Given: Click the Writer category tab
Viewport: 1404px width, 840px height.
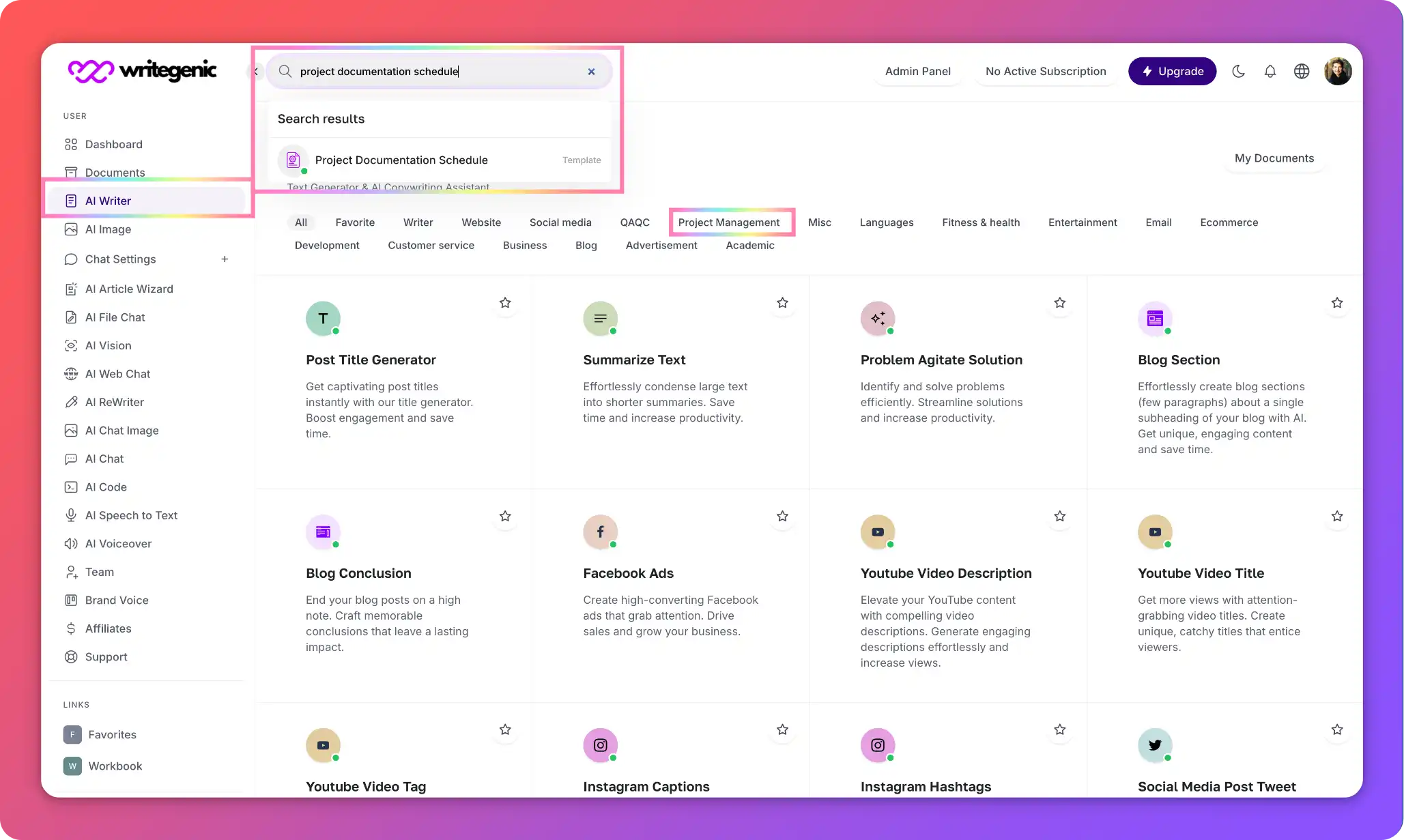Looking at the screenshot, I should [417, 222].
